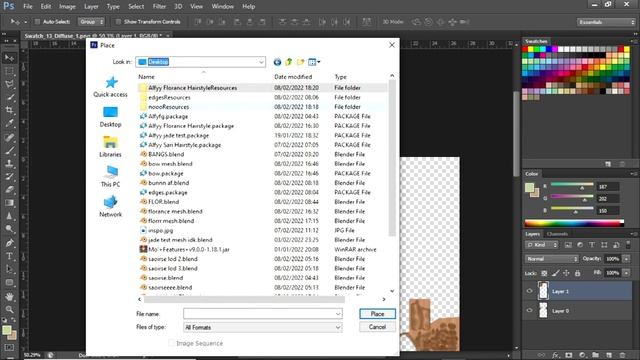Open the Layer menu
This screenshot has height=360, width=640.
pyautogui.click(x=91, y=7)
